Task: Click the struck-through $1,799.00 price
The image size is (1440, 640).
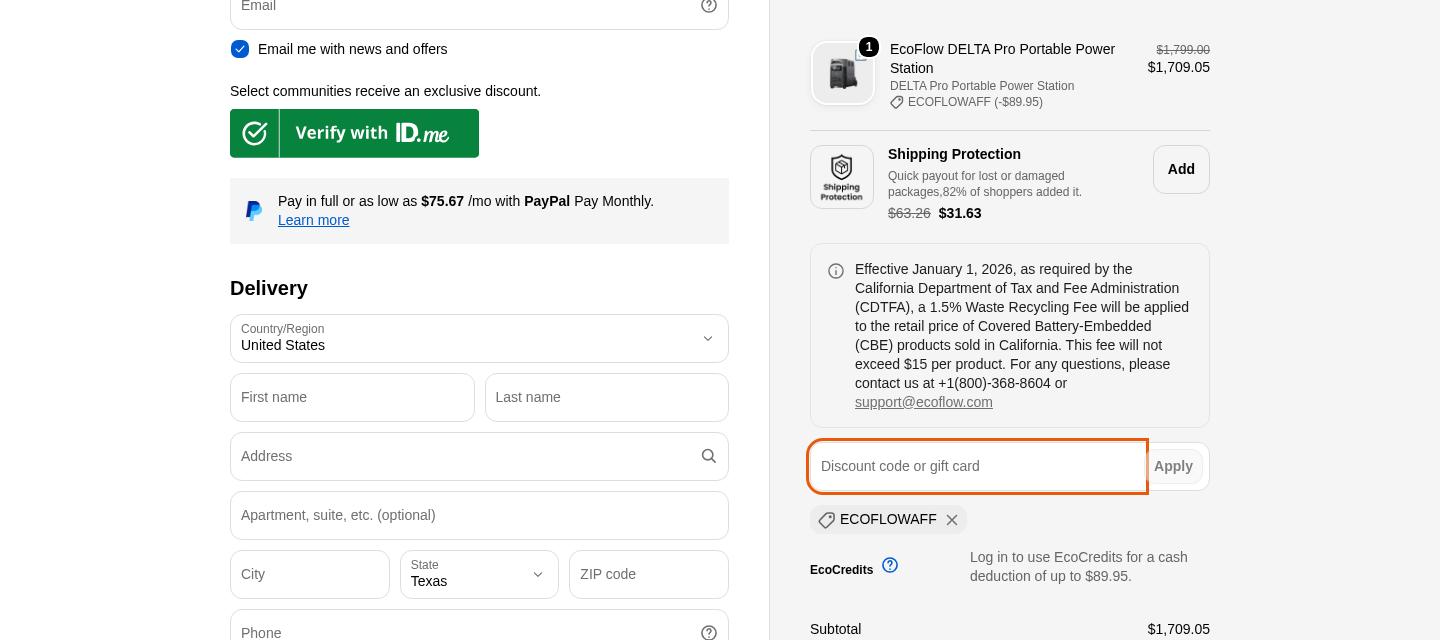Action: (1183, 50)
